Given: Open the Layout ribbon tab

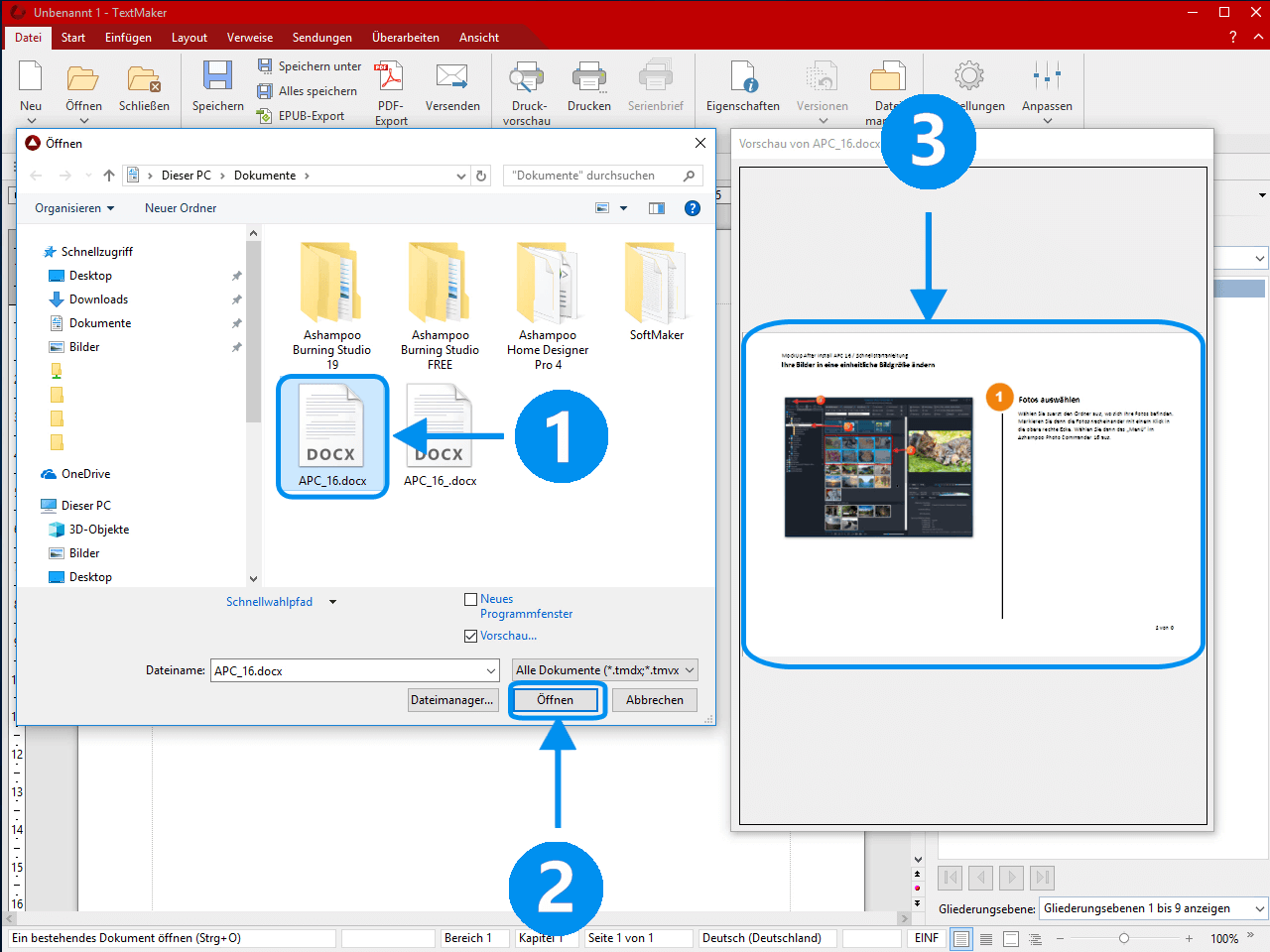Looking at the screenshot, I should [x=189, y=38].
